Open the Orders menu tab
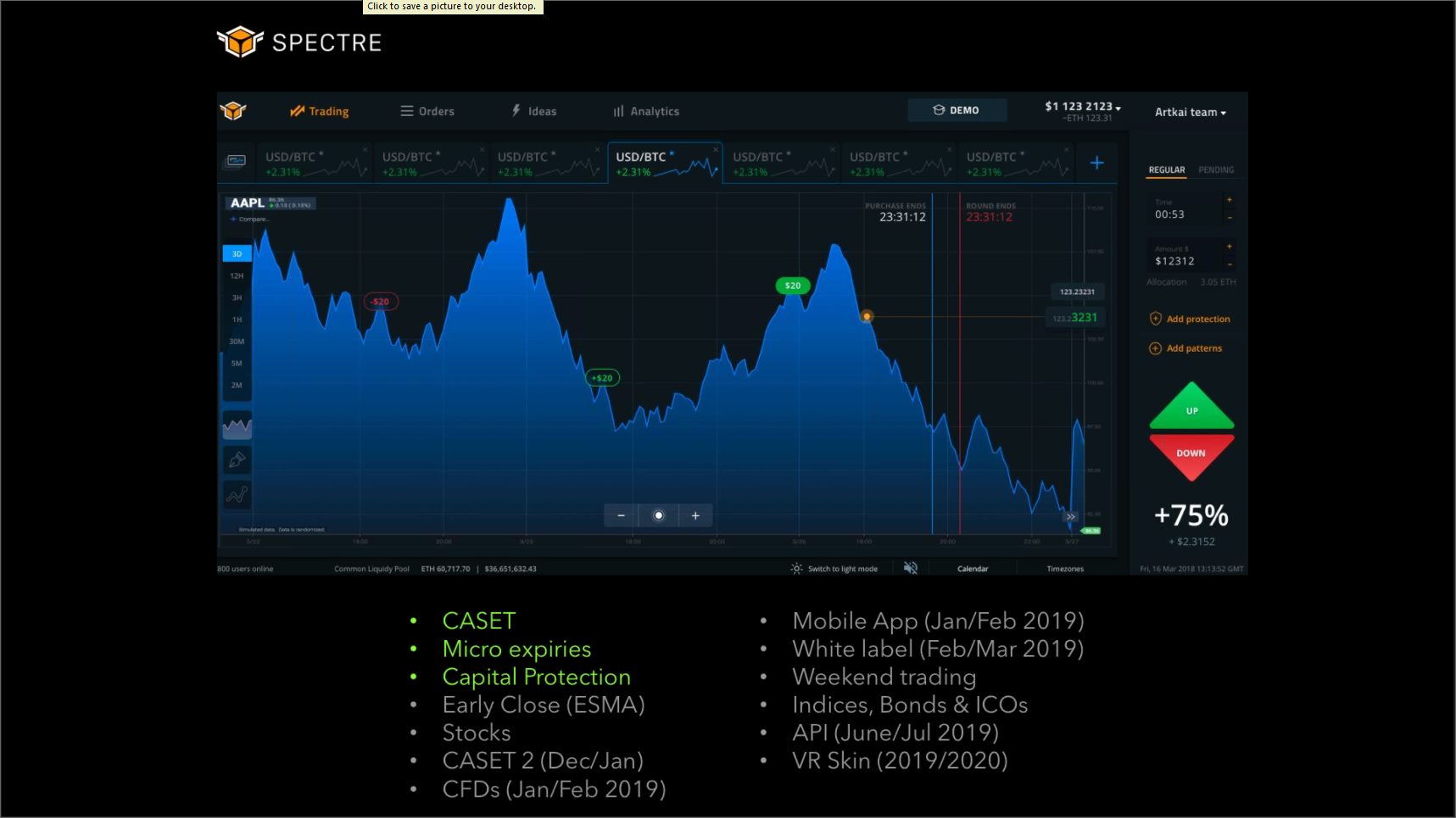Viewport: 1456px width, 818px height. coord(427,111)
